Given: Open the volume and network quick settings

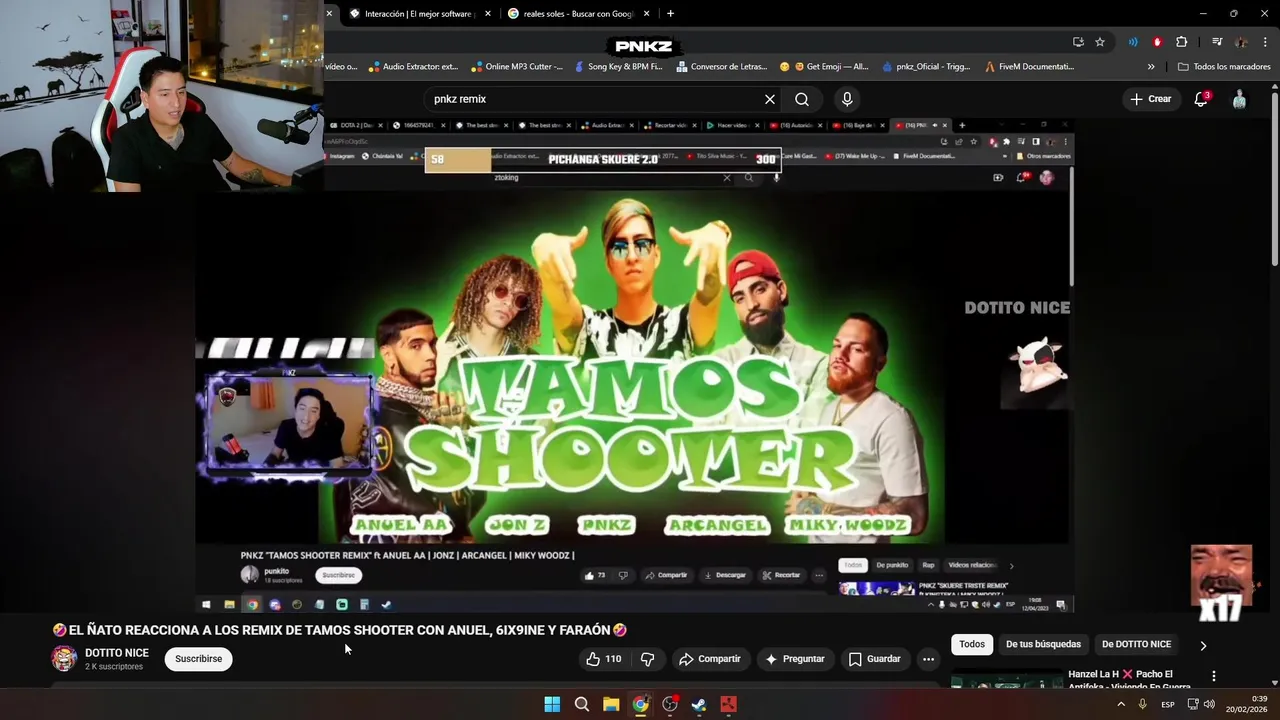Looking at the screenshot, I should pyautogui.click(x=1200, y=704).
